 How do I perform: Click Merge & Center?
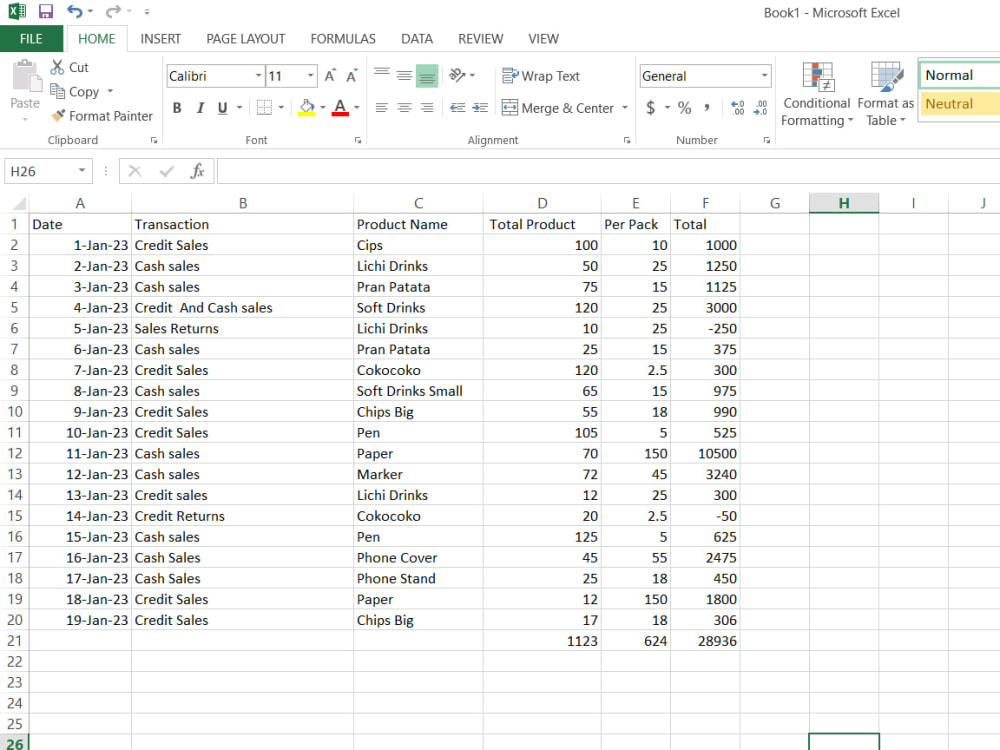point(558,108)
